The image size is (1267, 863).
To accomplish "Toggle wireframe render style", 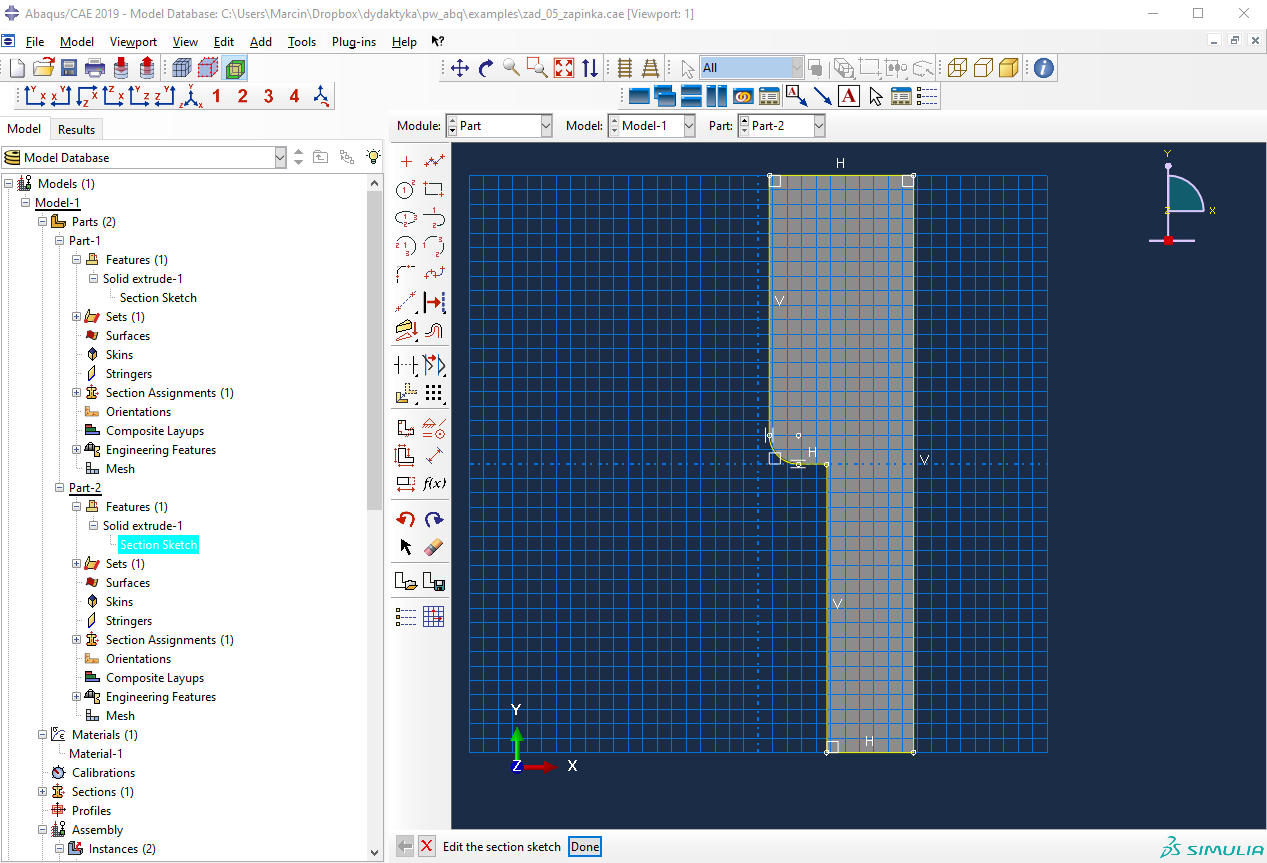I will [957, 68].
